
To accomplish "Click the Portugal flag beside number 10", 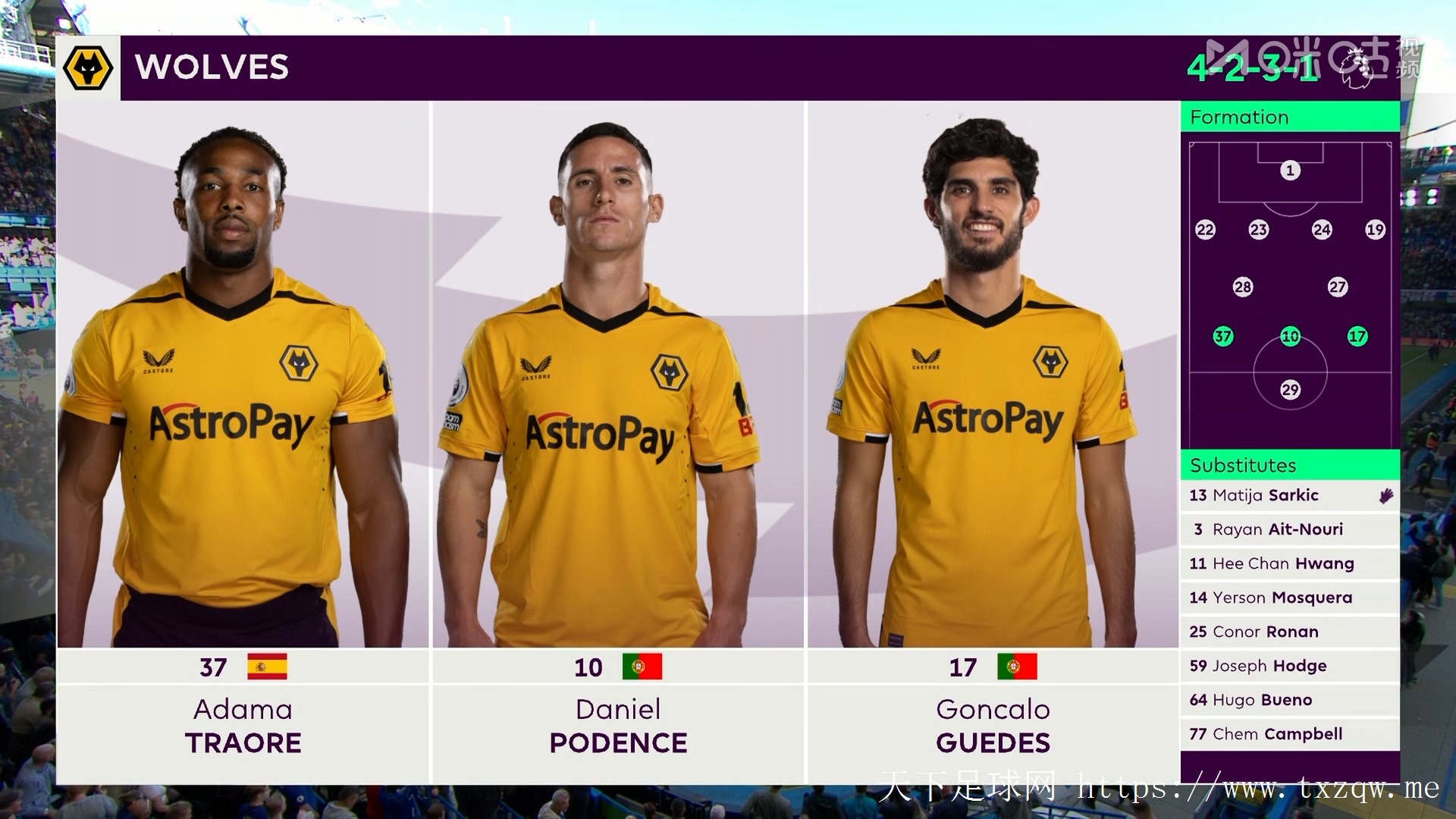I will coord(642,667).
